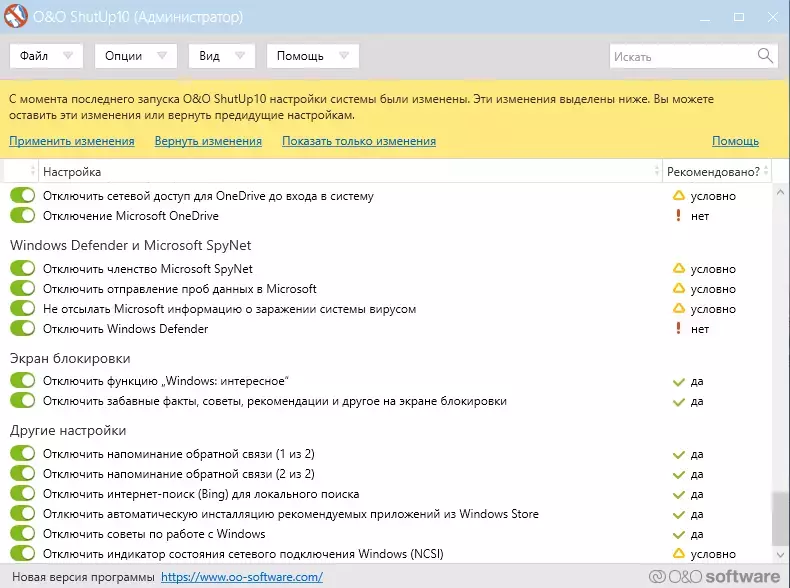Click exclamation icon beside Отключение Microsoft OneDrive
The image size is (790, 588).
pos(678,216)
